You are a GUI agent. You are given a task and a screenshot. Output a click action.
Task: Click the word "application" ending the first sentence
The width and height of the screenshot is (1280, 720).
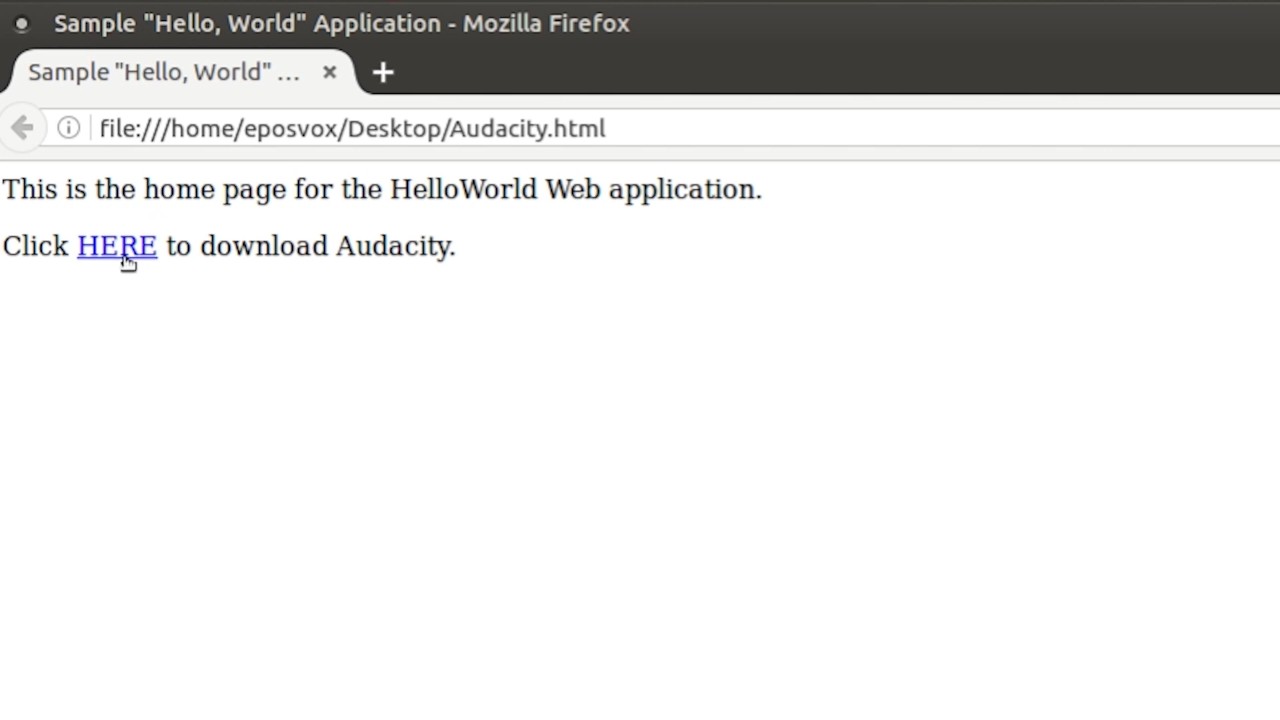click(x=682, y=189)
